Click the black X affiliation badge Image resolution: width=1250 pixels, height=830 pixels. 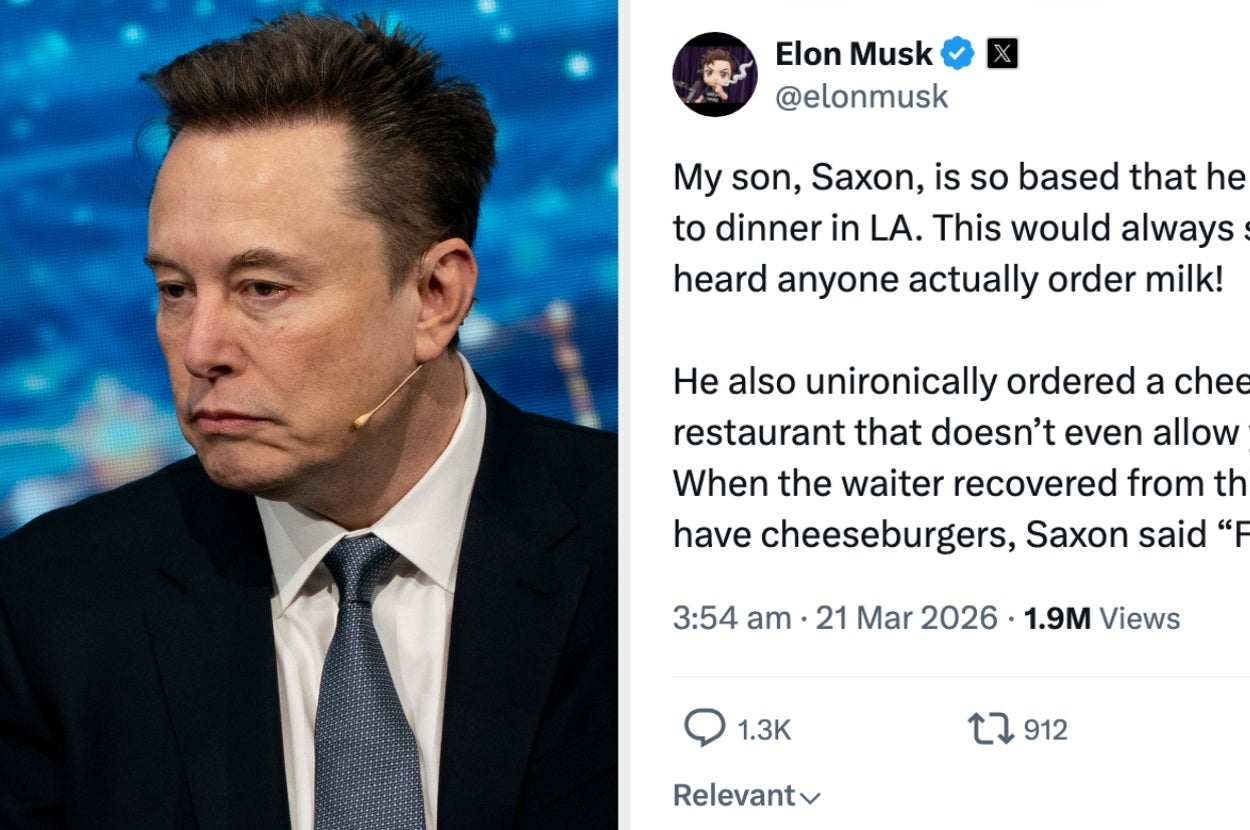pos(1002,54)
